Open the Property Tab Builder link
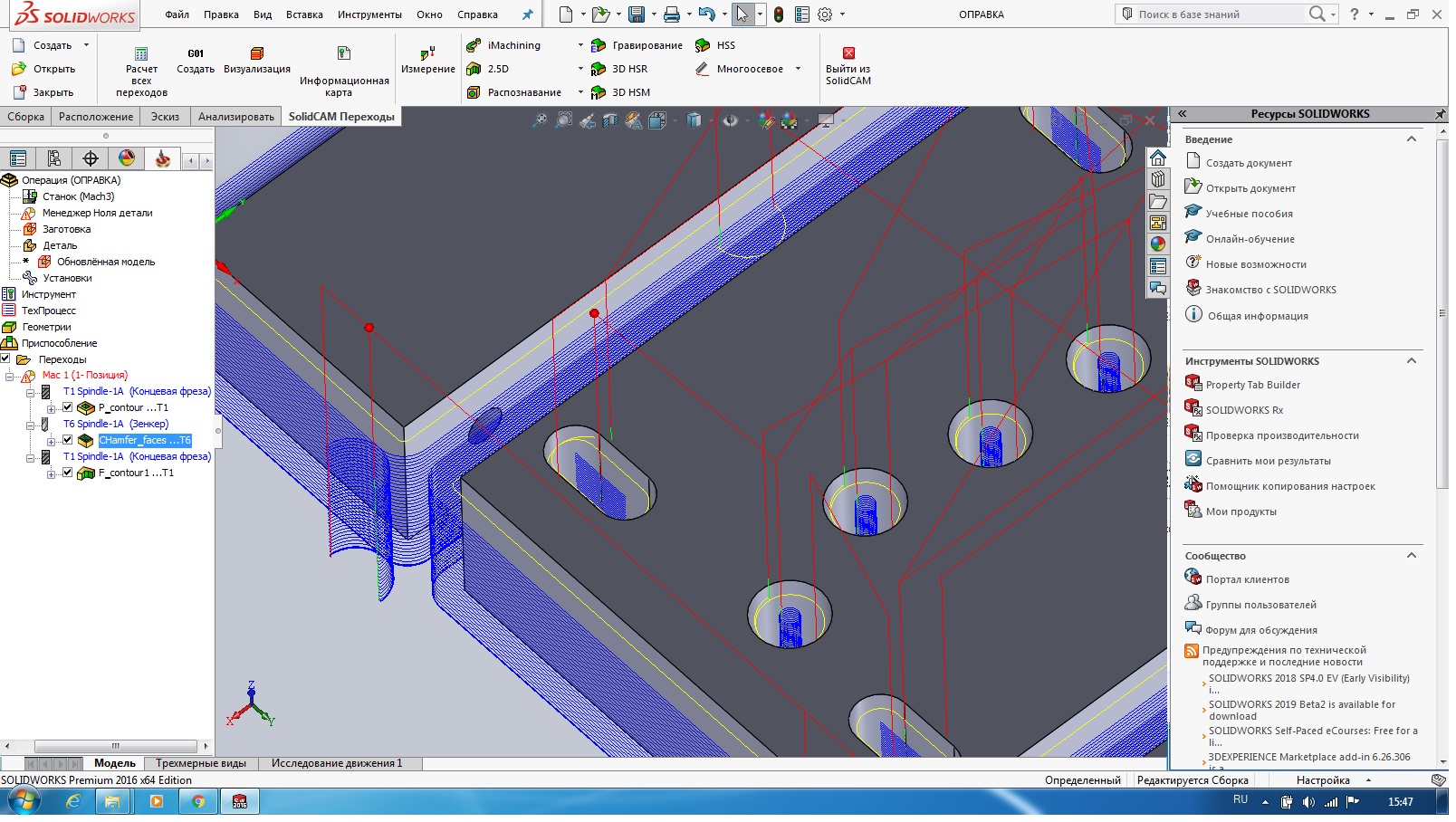This screenshot has height=822, width=1456. [1253, 385]
